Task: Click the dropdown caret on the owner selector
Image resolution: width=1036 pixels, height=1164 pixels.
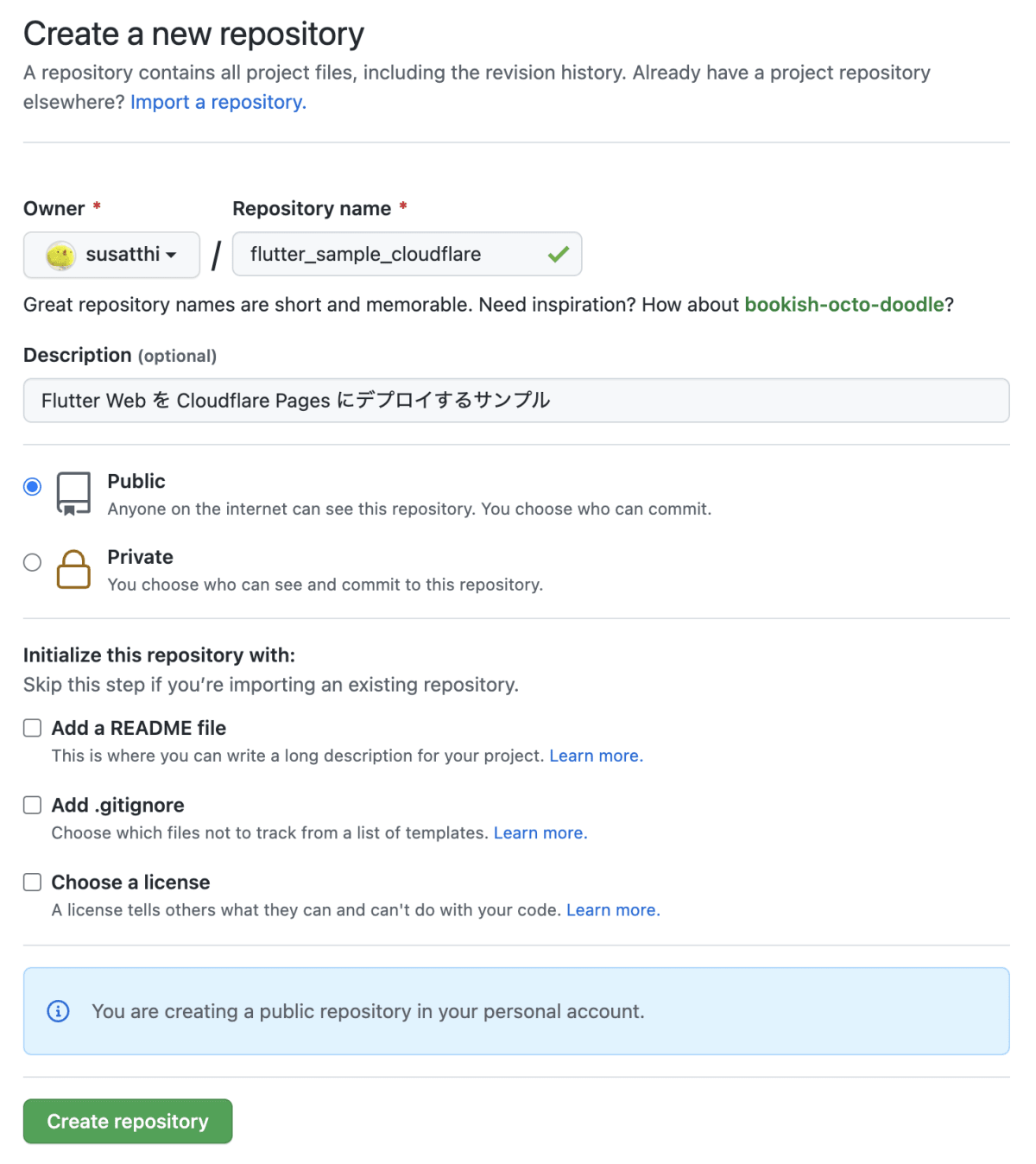Action: 169,255
